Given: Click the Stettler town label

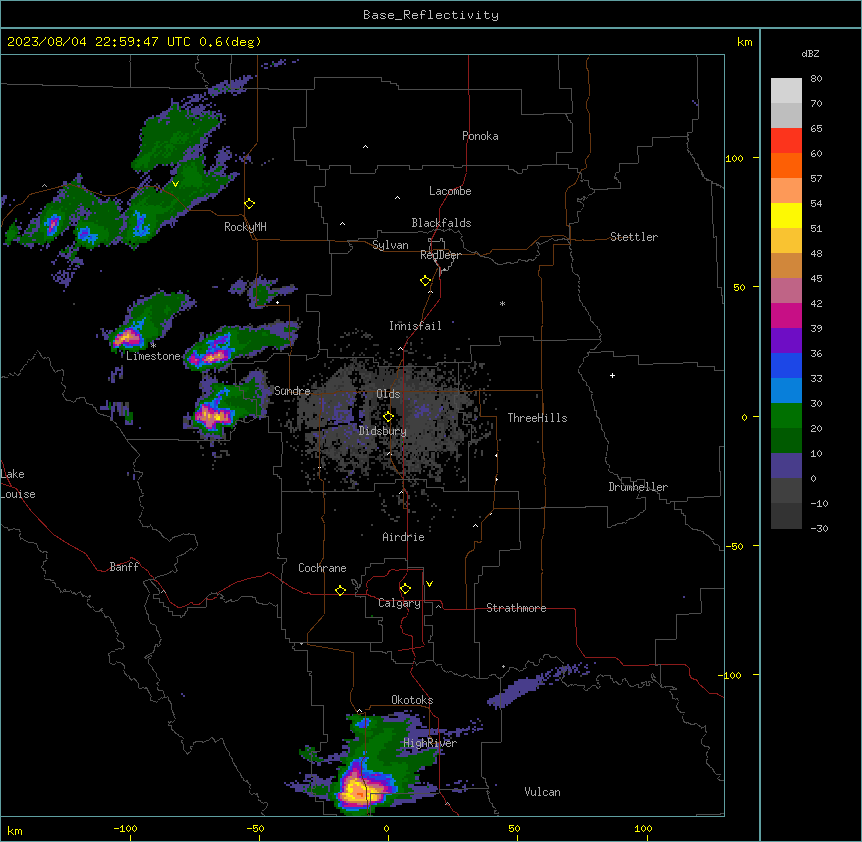Looking at the screenshot, I should (x=634, y=237).
